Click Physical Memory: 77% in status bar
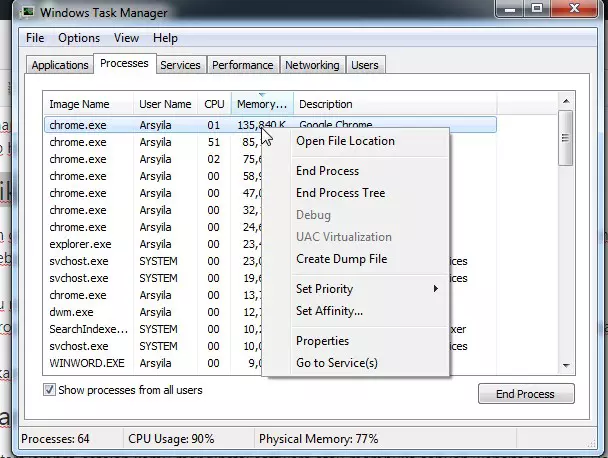Viewport: 608px width, 458px height. (x=318, y=439)
